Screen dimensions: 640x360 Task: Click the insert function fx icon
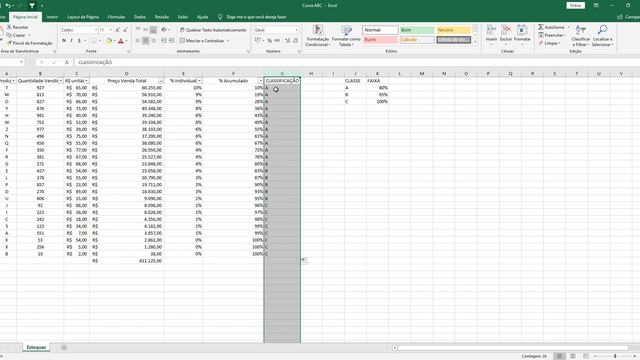pyautogui.click(x=67, y=62)
